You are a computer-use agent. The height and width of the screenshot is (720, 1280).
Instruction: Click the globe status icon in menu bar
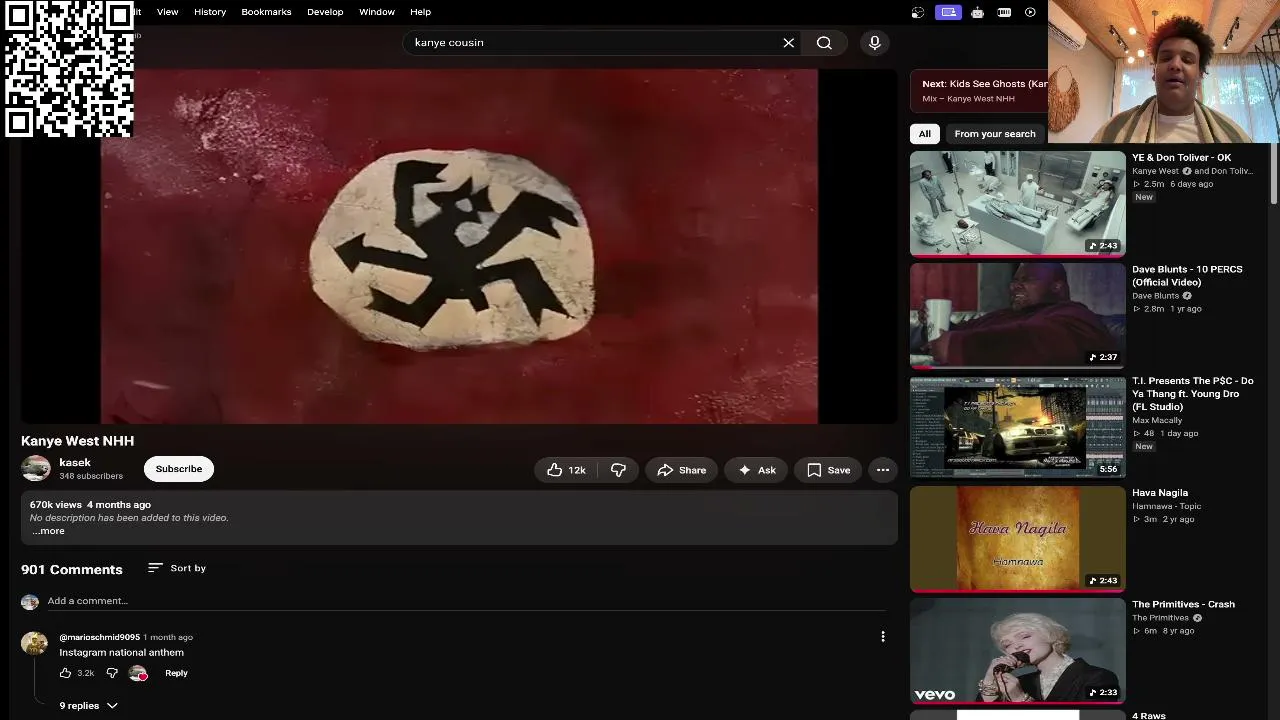coord(918,12)
